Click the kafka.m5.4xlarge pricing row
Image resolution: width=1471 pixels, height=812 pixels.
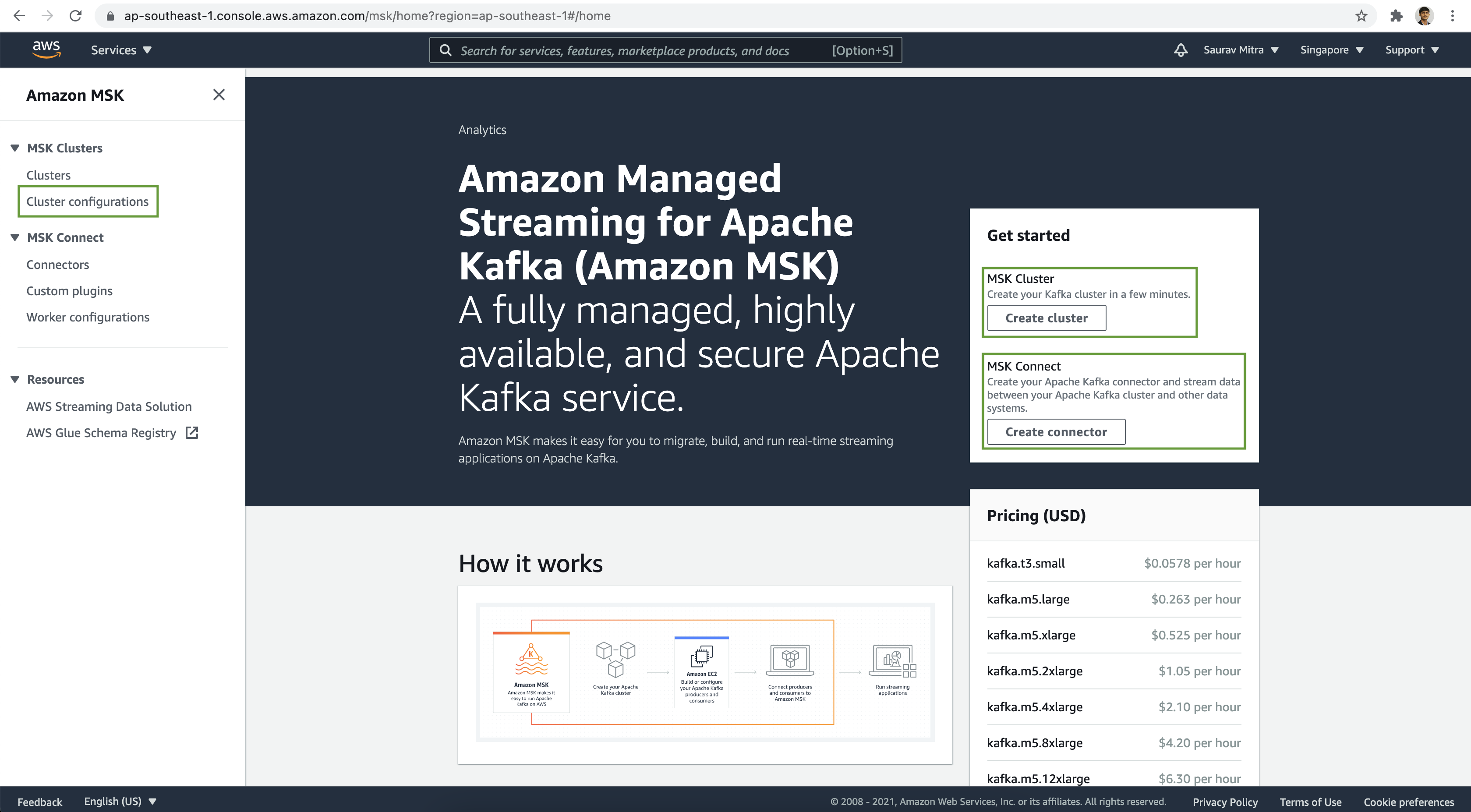coord(1114,707)
